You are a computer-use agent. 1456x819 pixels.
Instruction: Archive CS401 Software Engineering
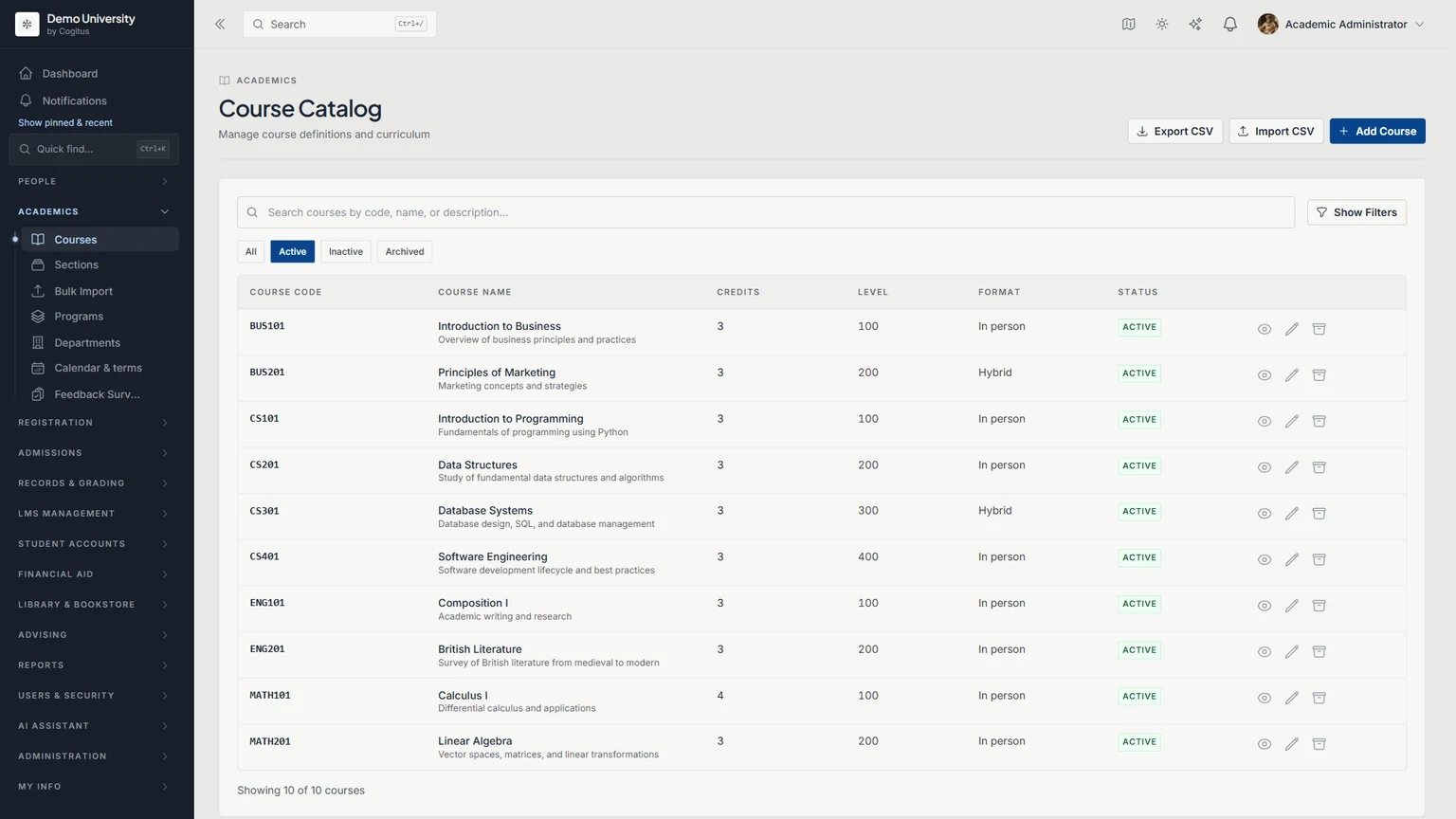pos(1319,559)
